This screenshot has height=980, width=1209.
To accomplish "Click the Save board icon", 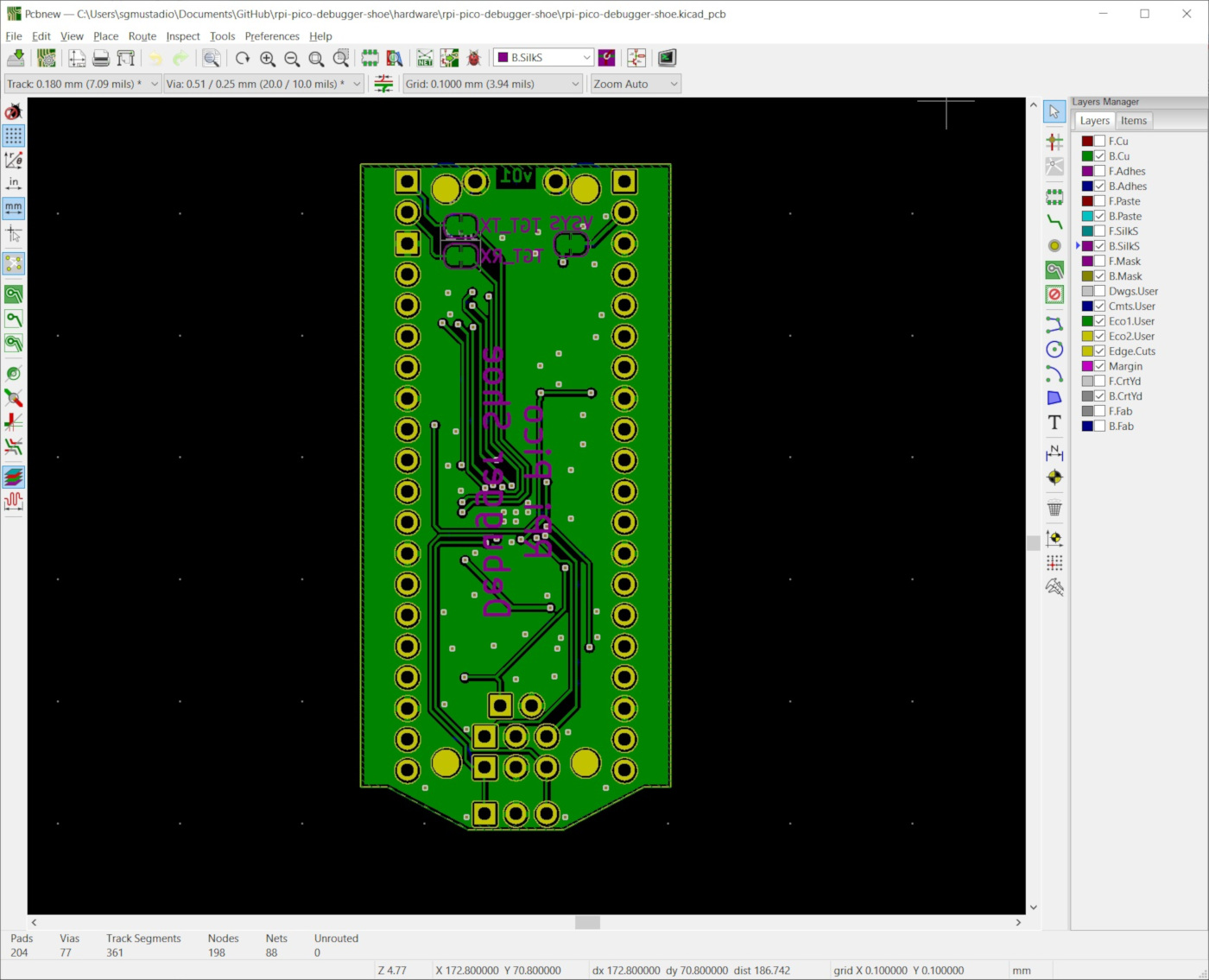I will pos(16,58).
